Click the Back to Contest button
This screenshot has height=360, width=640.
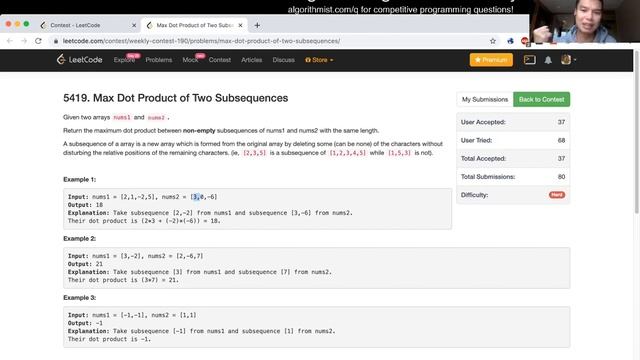pos(541,99)
